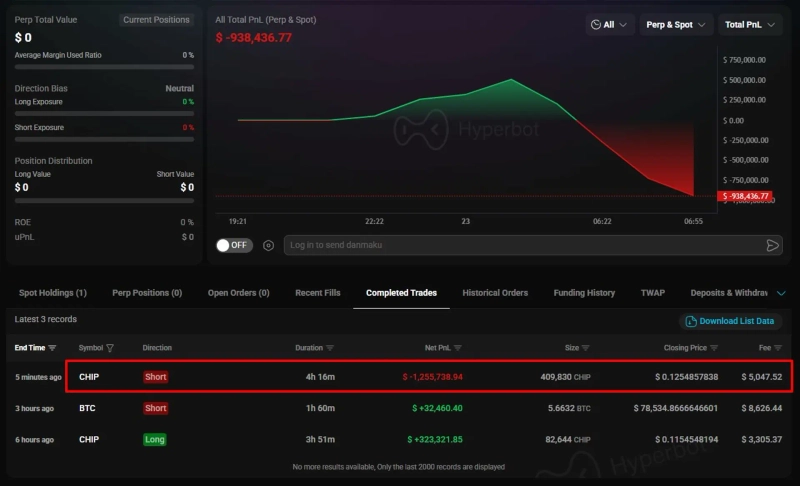The width and height of the screenshot is (800, 486).
Task: Click the danmaku settings icon
Action: coord(268,245)
